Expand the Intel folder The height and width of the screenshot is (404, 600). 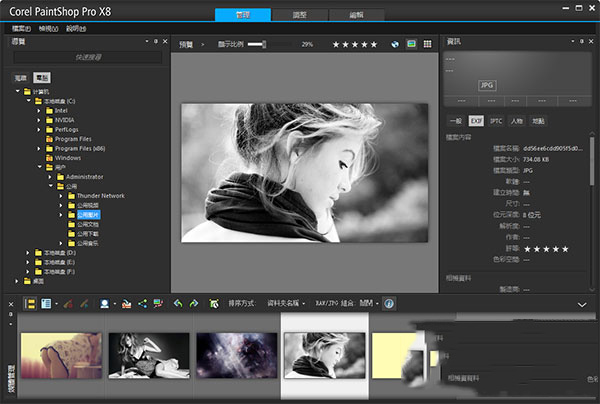click(x=39, y=111)
